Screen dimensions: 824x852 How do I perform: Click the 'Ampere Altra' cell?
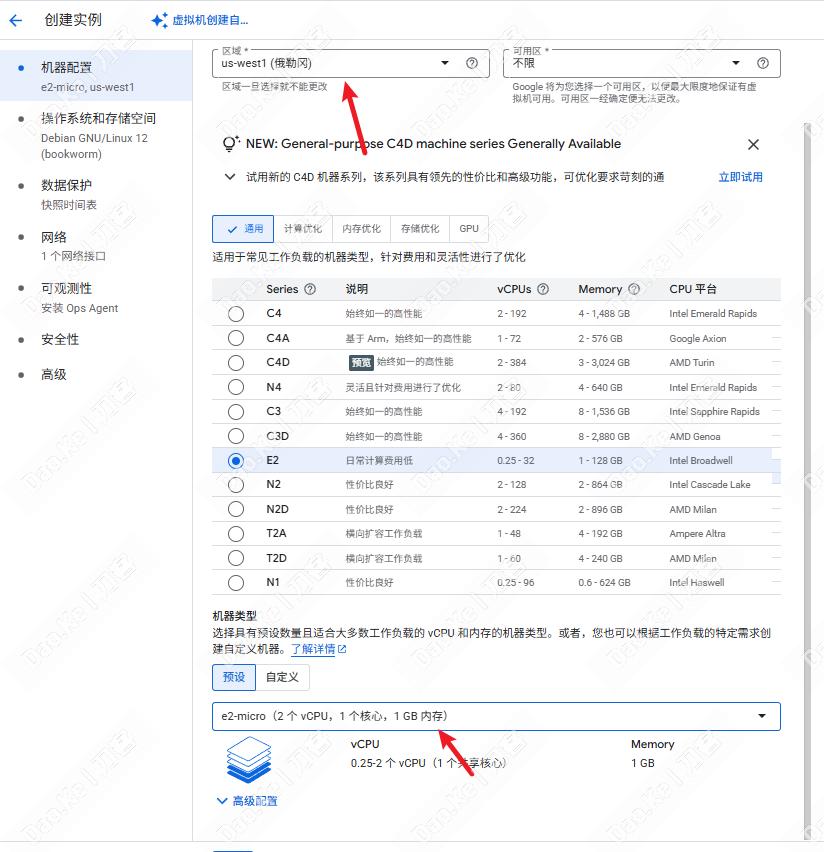[x=697, y=534]
